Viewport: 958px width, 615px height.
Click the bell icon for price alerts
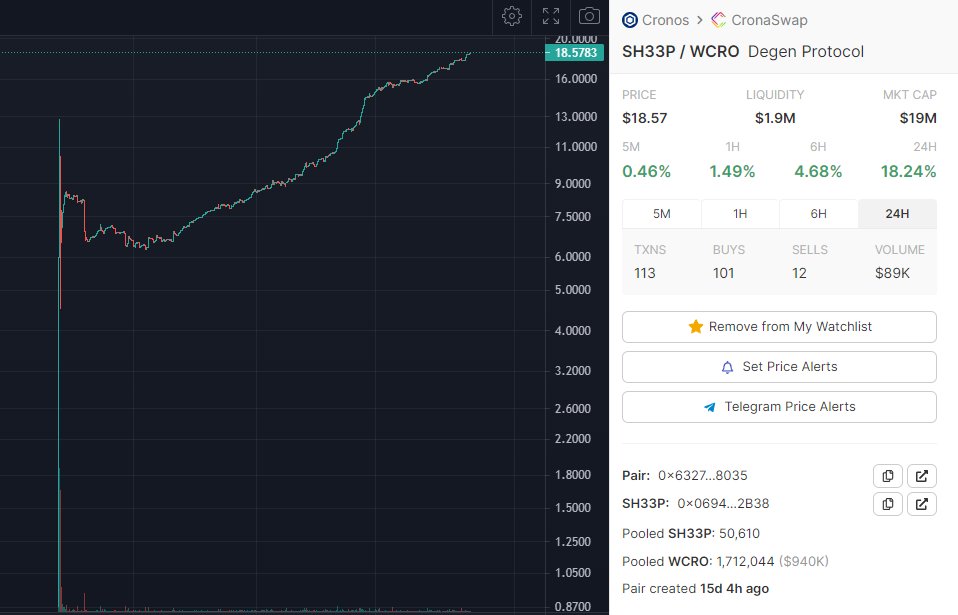pos(727,367)
